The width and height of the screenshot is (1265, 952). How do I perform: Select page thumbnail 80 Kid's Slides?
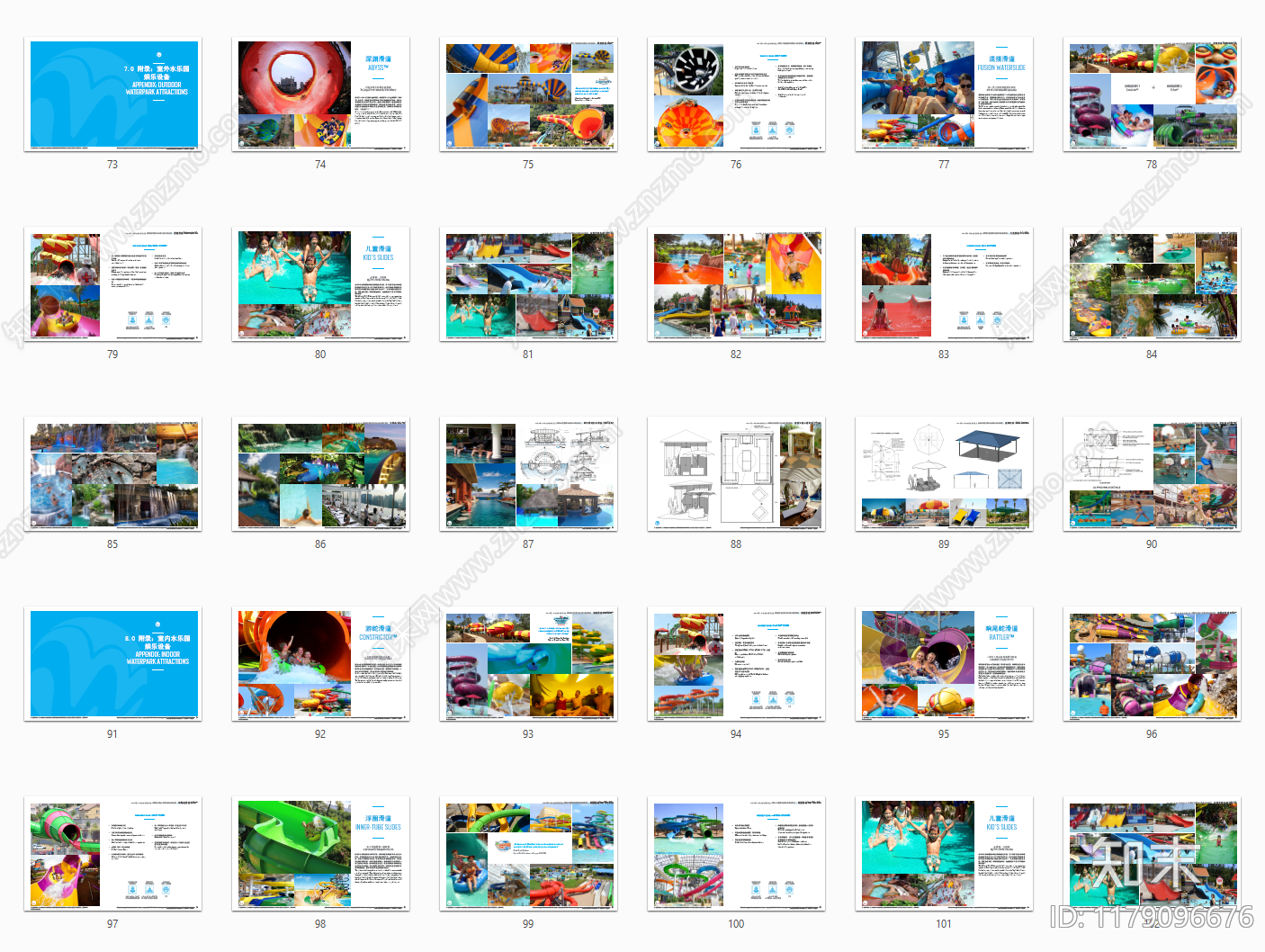[320, 284]
